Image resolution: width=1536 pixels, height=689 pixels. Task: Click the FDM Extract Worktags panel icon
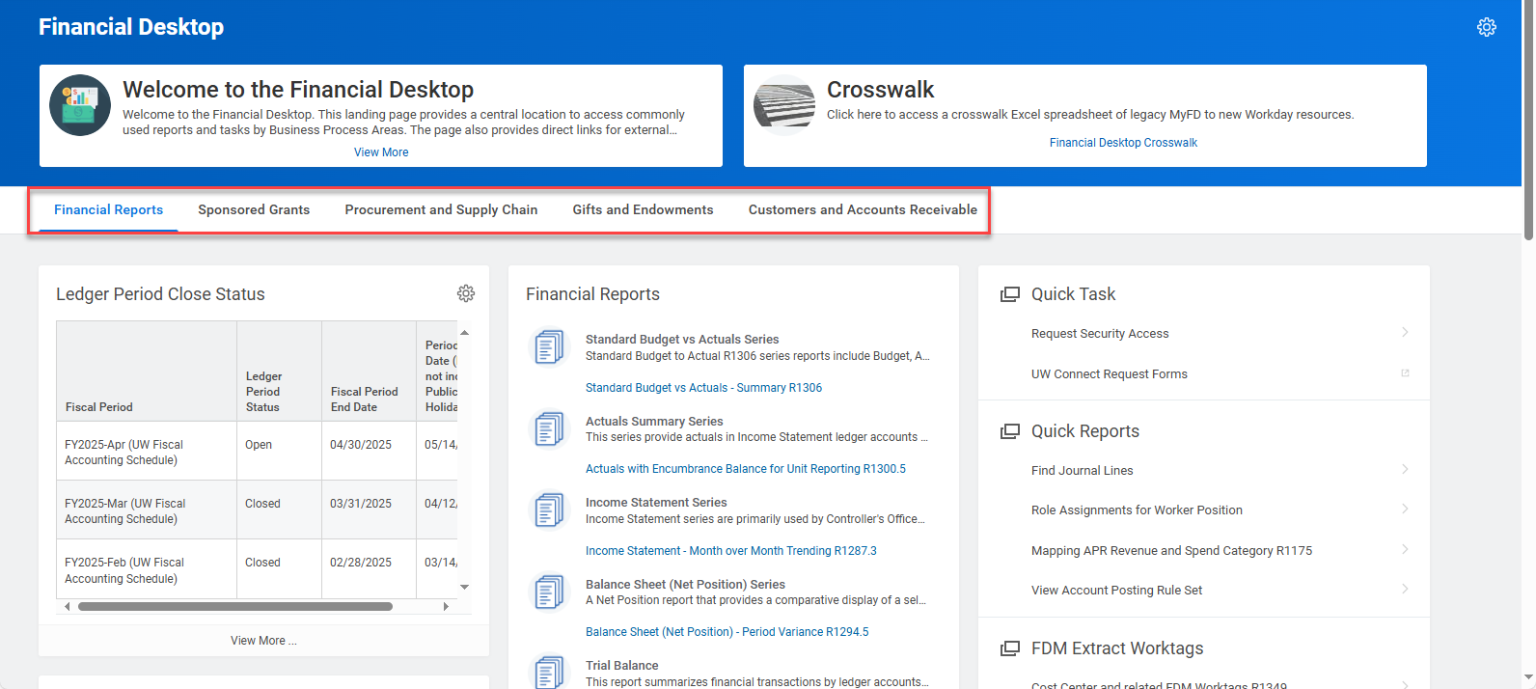1008,648
